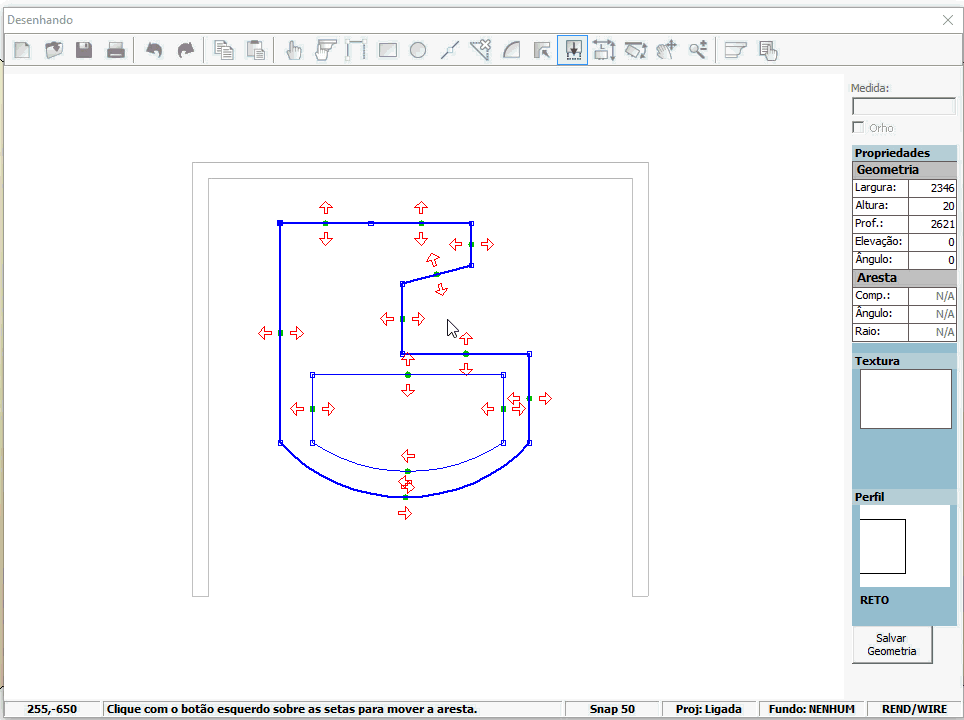The height and width of the screenshot is (720, 964).
Task: Click the zoom magnifier tool
Action: click(698, 50)
